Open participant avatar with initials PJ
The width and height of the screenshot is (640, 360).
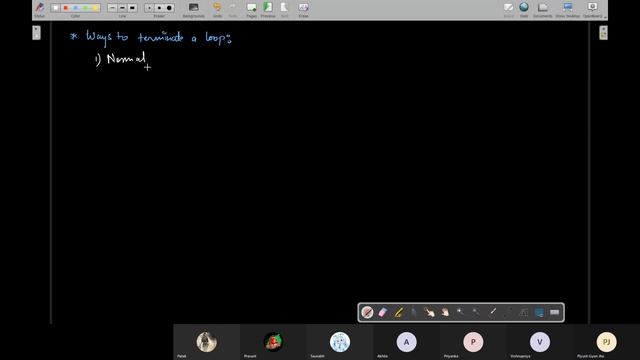click(x=606, y=342)
